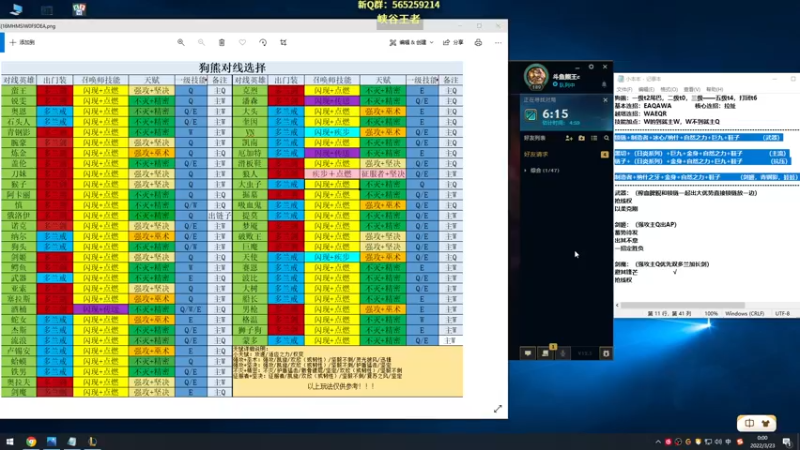Open the missions icon with badge 1

[545, 353]
